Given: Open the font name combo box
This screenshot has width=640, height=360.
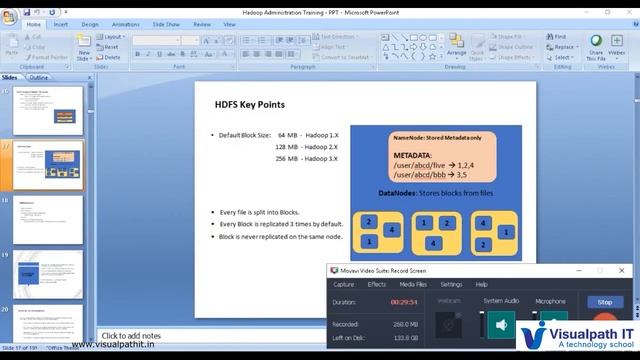Looking at the screenshot, I should click(156, 40).
